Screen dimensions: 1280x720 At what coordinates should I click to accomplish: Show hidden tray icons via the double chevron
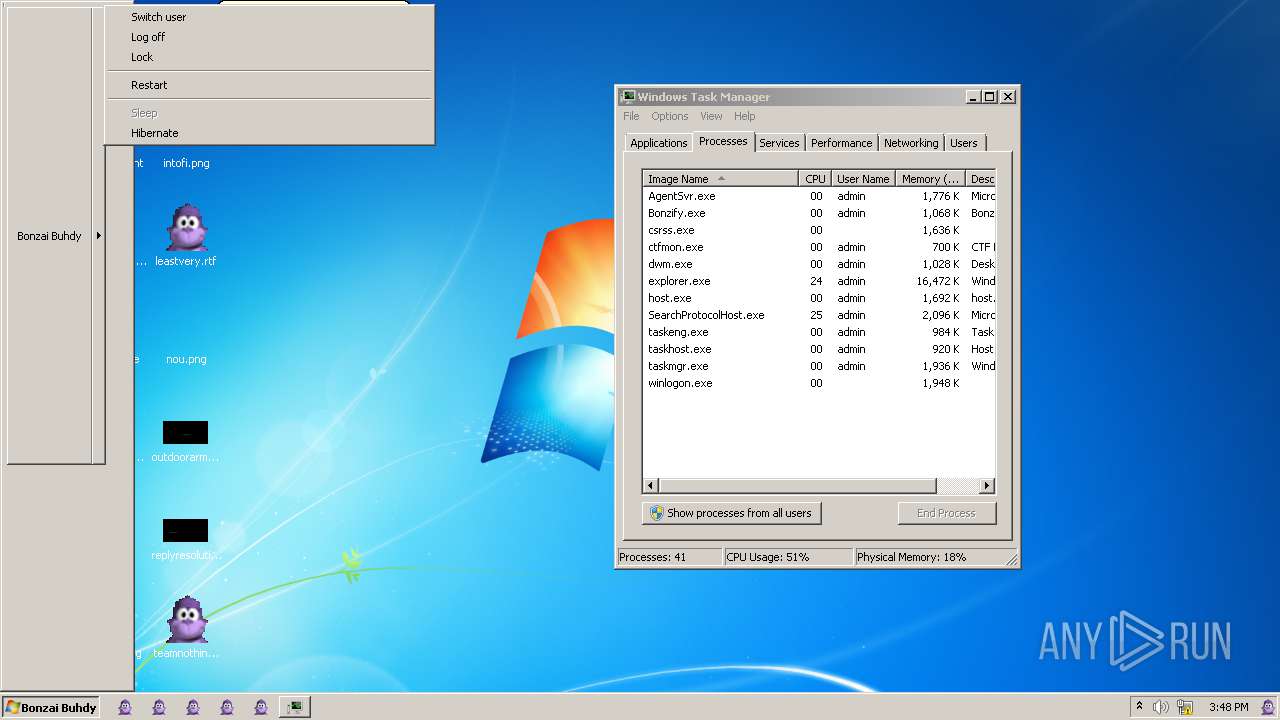[x=1139, y=707]
